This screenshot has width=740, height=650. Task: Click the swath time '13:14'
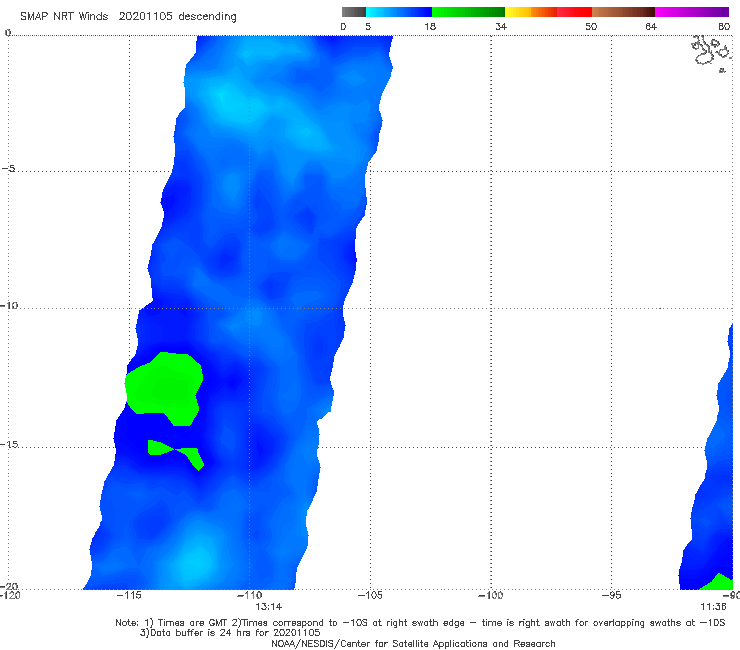point(269,607)
